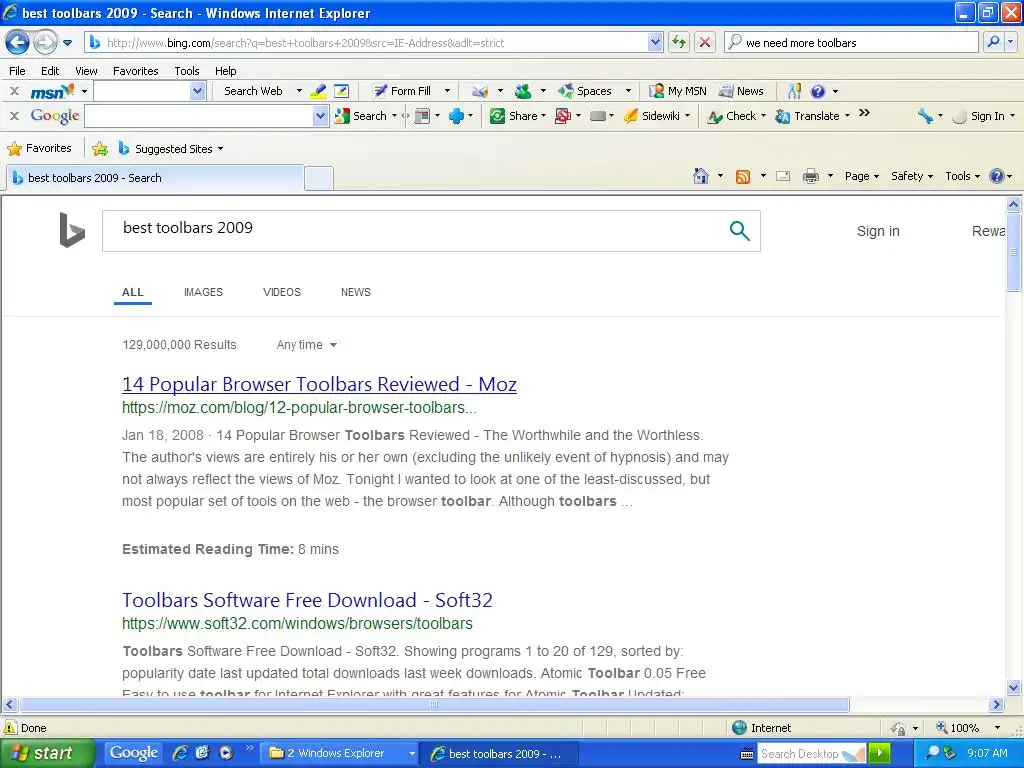Close the Google toolbar with its X
The width and height of the screenshot is (1024, 768).
14,116
